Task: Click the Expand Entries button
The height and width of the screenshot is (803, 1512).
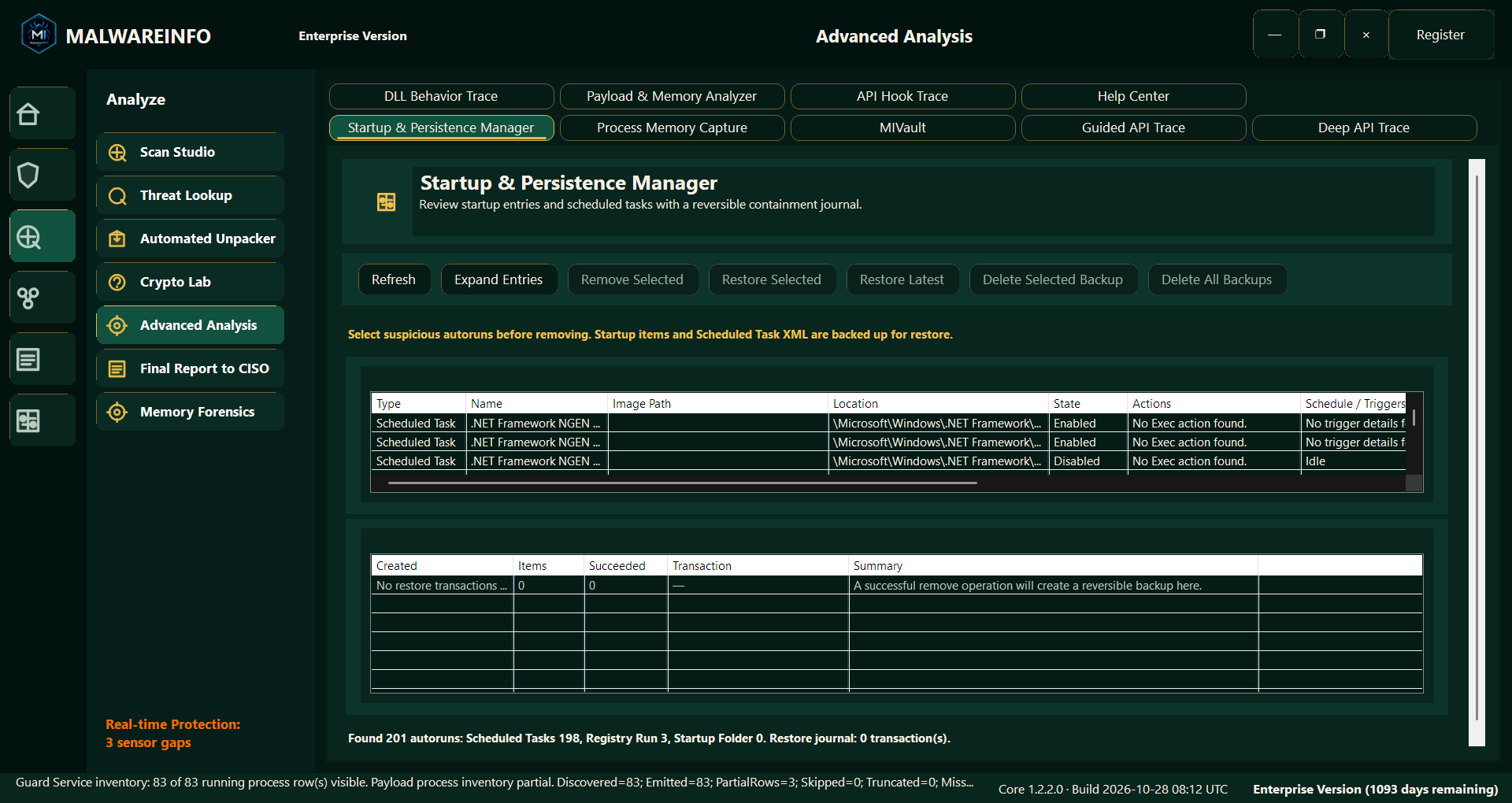Action: 498,279
